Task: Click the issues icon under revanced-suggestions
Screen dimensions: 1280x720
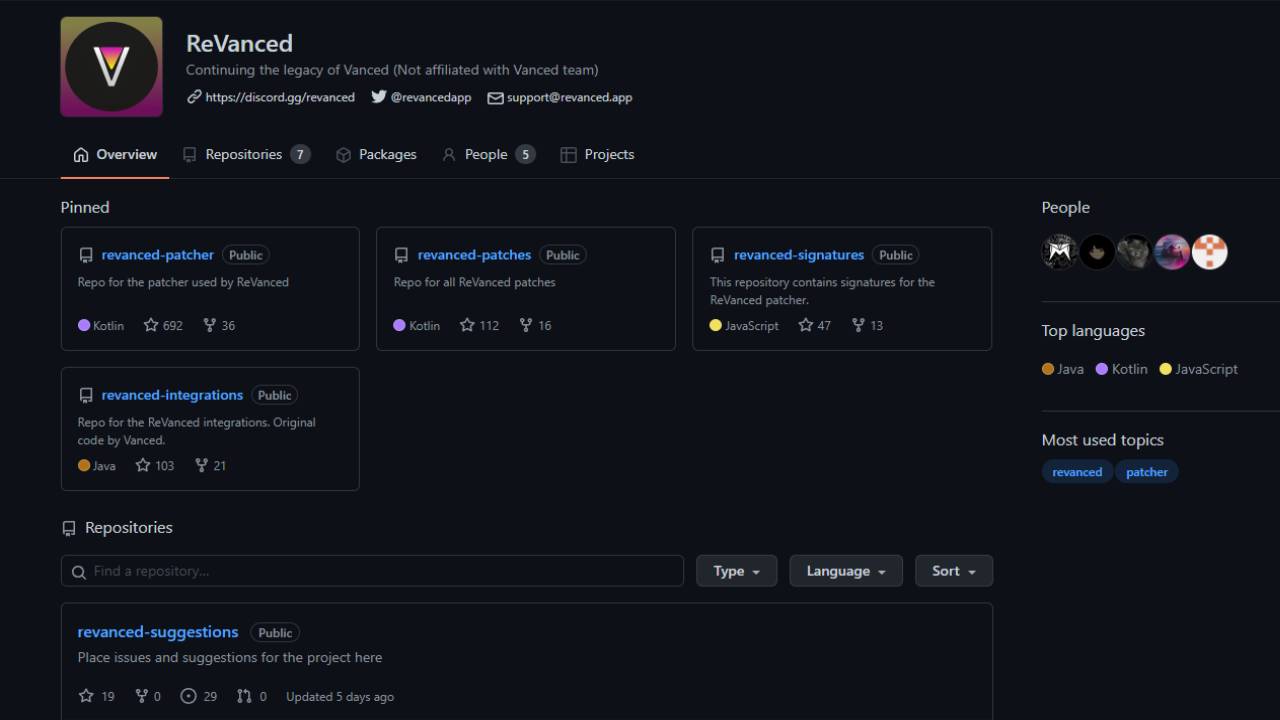Action: coord(188,696)
